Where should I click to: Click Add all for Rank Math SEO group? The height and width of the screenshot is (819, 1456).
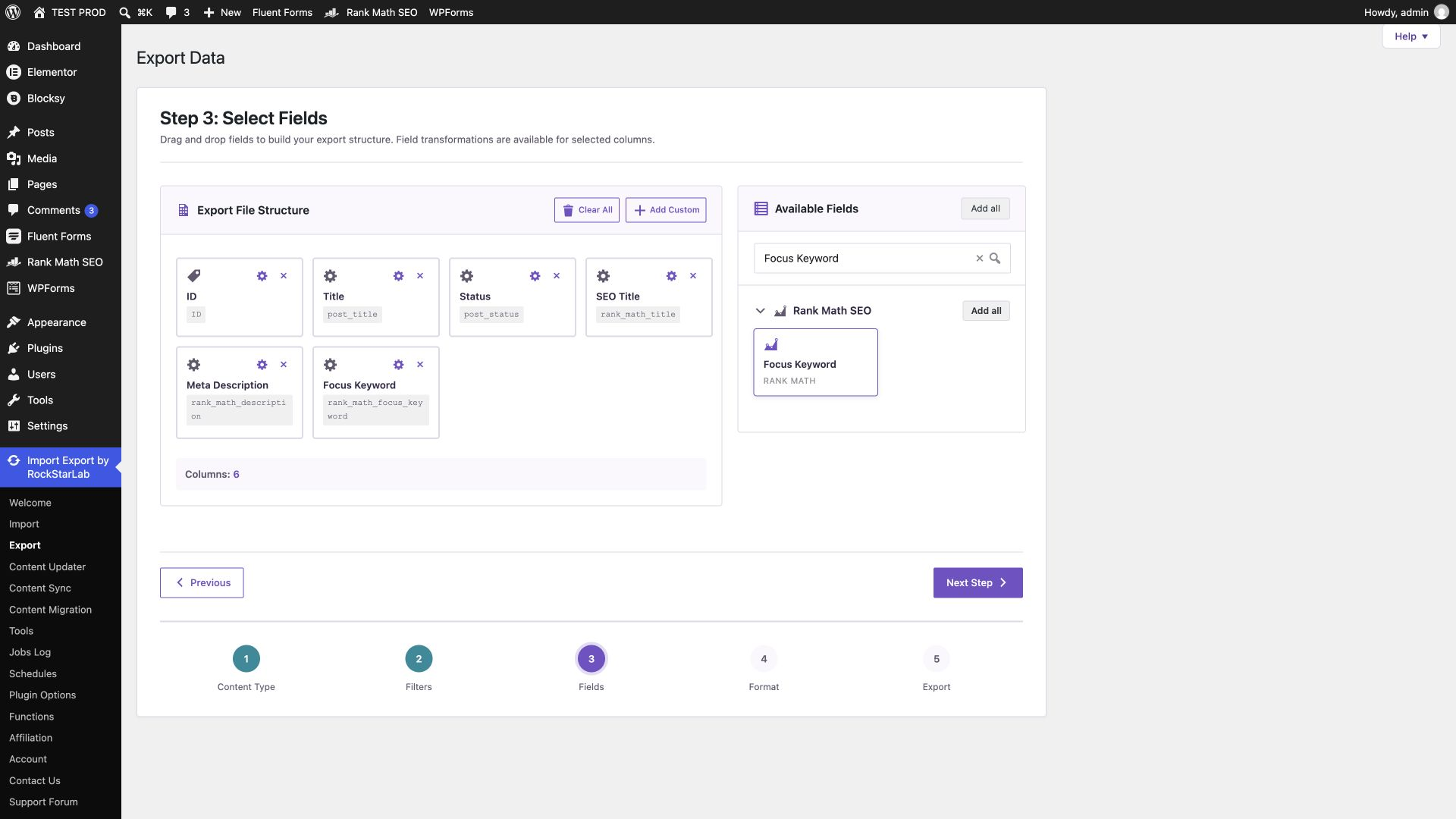point(986,311)
